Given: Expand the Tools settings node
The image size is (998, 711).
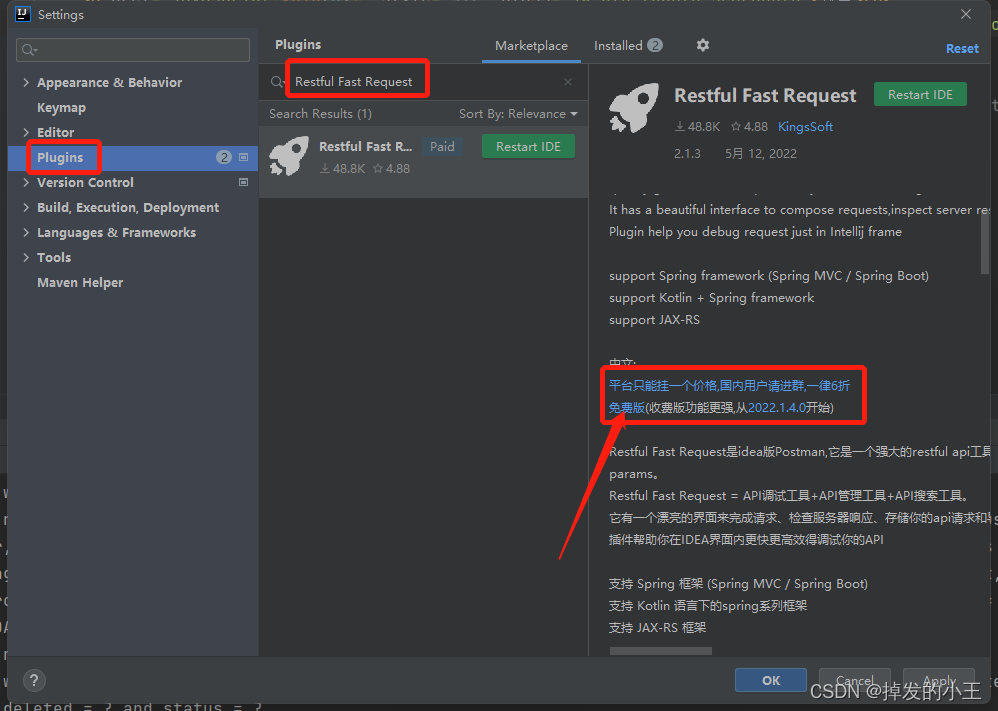Looking at the screenshot, I should pyautogui.click(x=26, y=257).
